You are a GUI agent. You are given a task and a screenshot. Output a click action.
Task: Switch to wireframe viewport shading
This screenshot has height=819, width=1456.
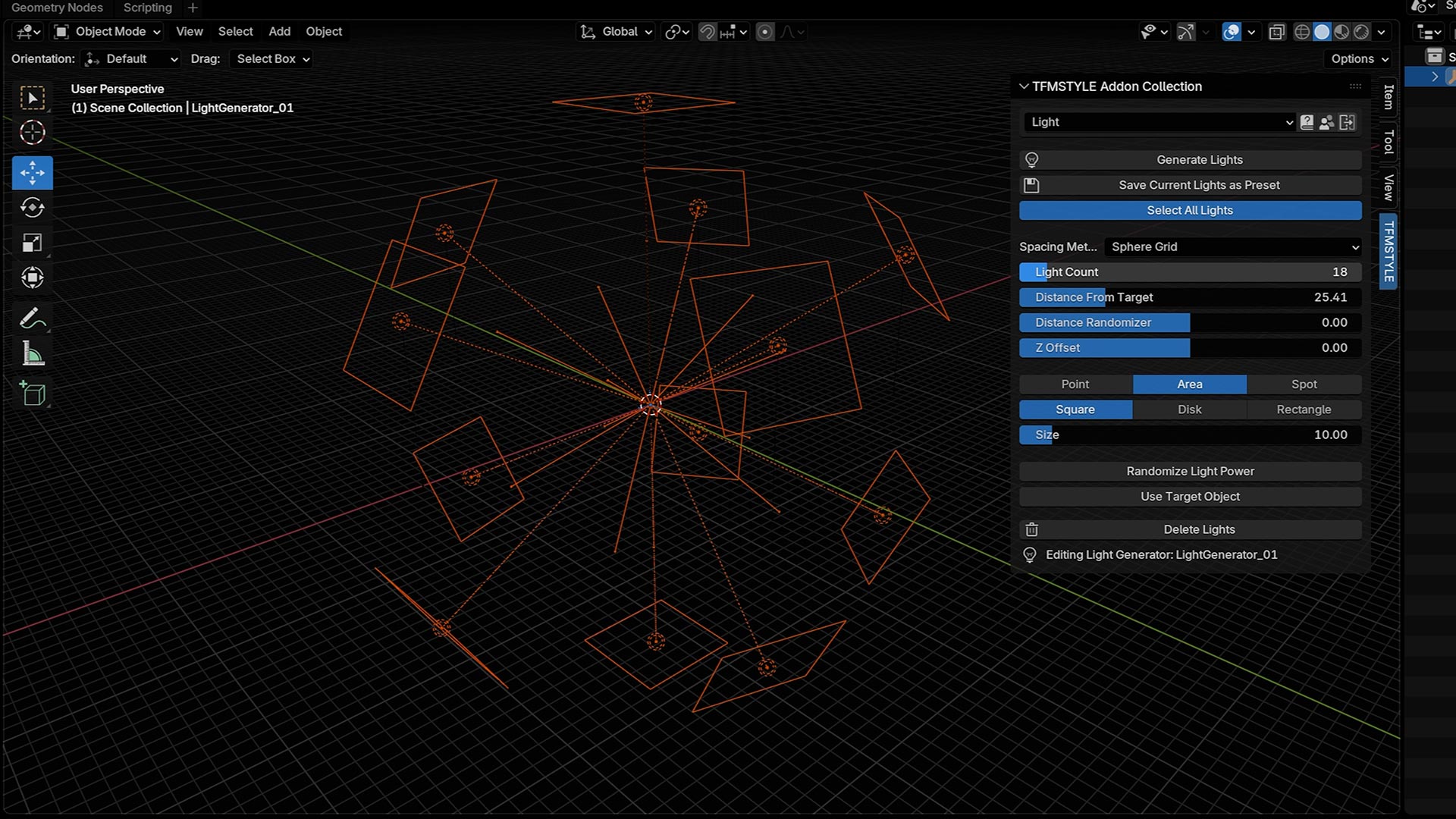click(1302, 32)
